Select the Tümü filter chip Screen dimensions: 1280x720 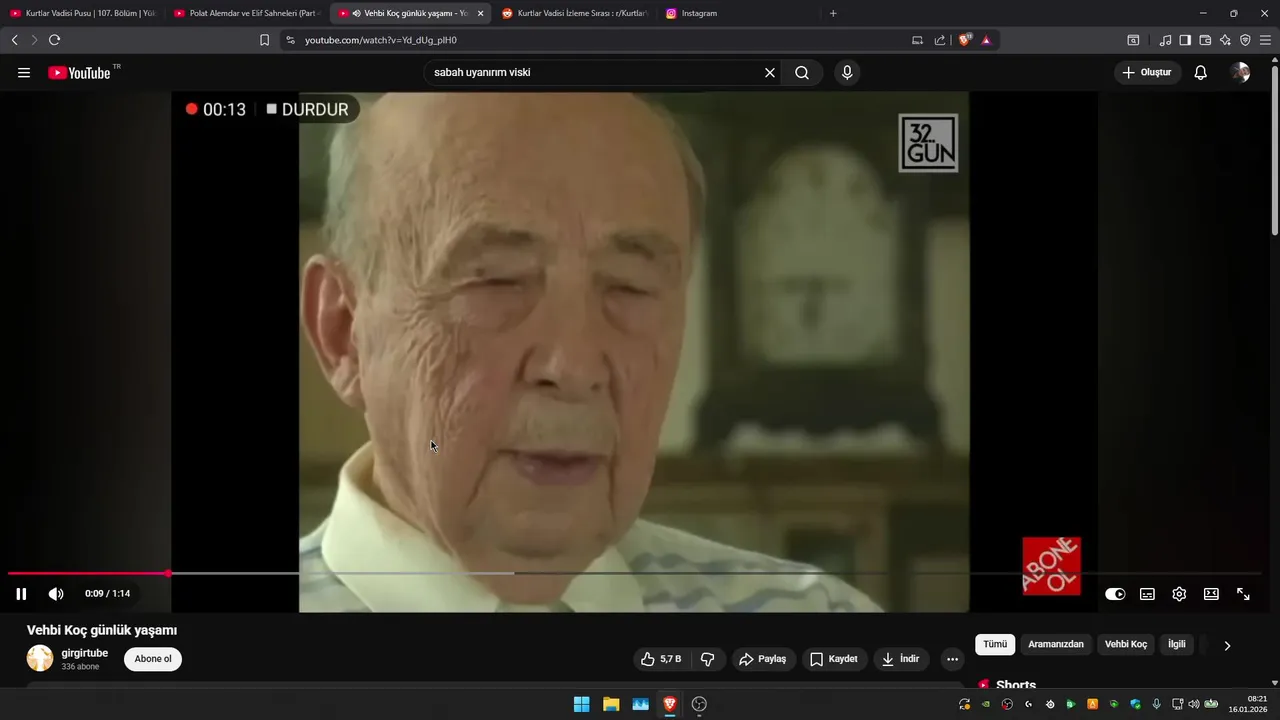tap(995, 645)
